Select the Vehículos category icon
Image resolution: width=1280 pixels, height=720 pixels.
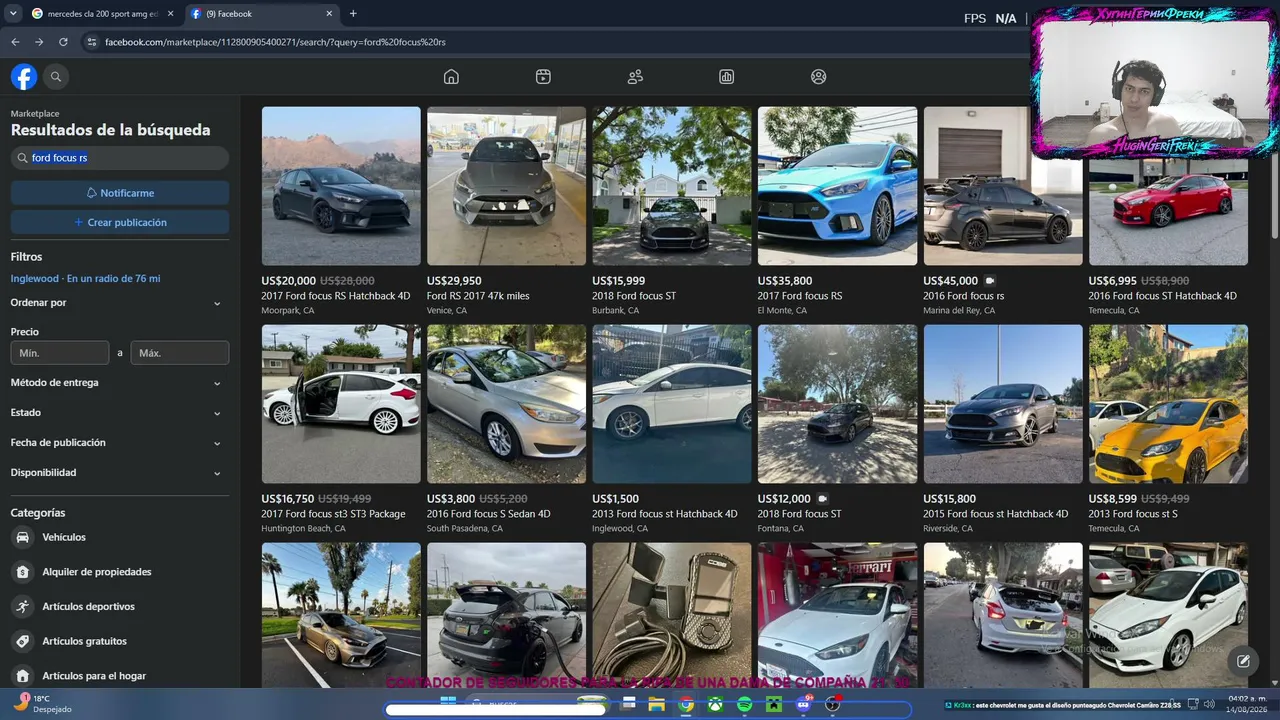coord(23,537)
